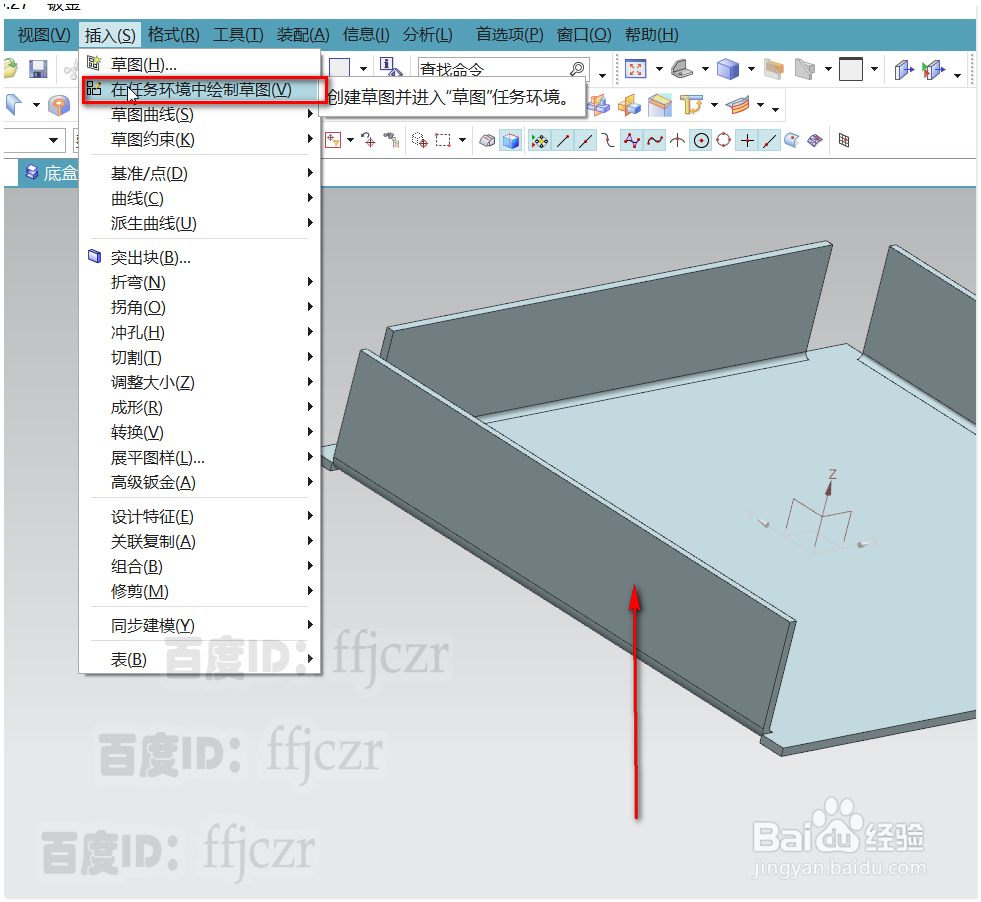
Task: Open the 工具(T) menu
Action: [238, 35]
